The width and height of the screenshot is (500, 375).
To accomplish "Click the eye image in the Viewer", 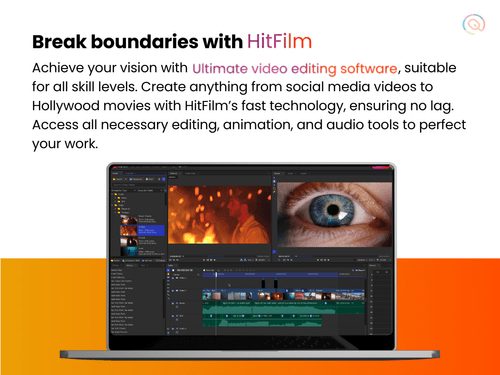I will coord(335,215).
